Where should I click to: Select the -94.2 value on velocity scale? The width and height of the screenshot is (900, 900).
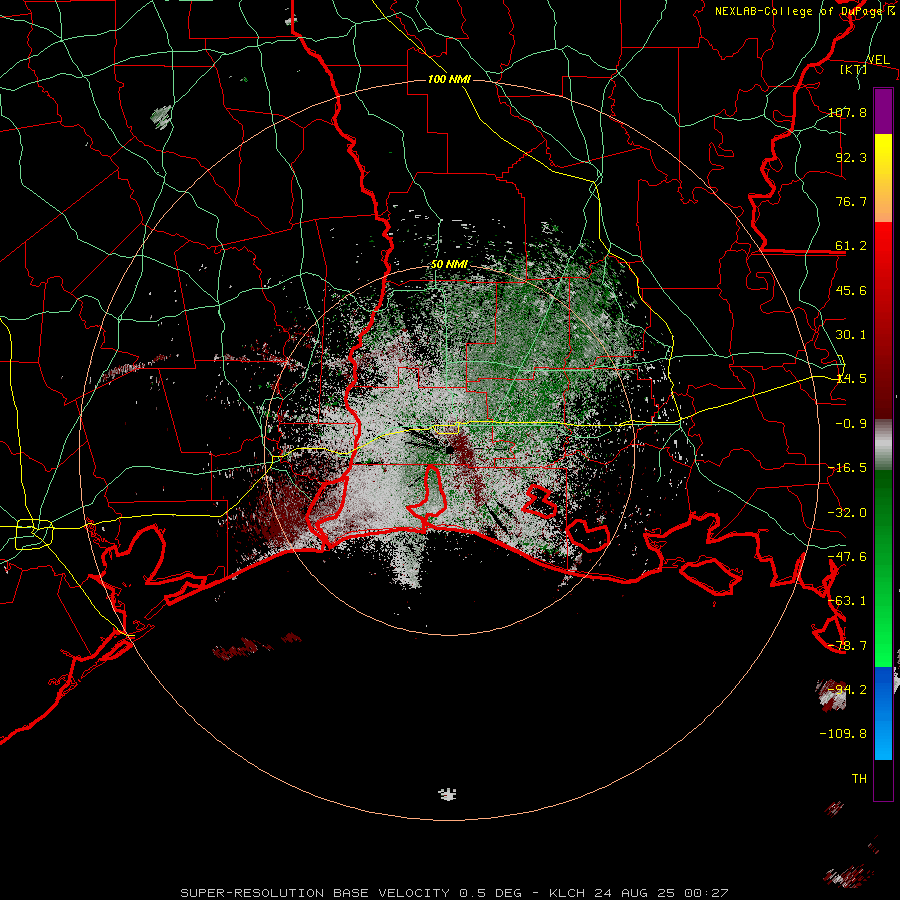(x=848, y=690)
